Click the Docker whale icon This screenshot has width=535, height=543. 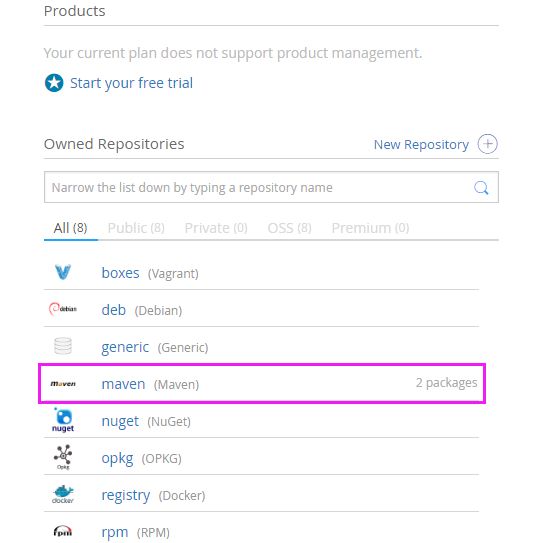(63, 494)
